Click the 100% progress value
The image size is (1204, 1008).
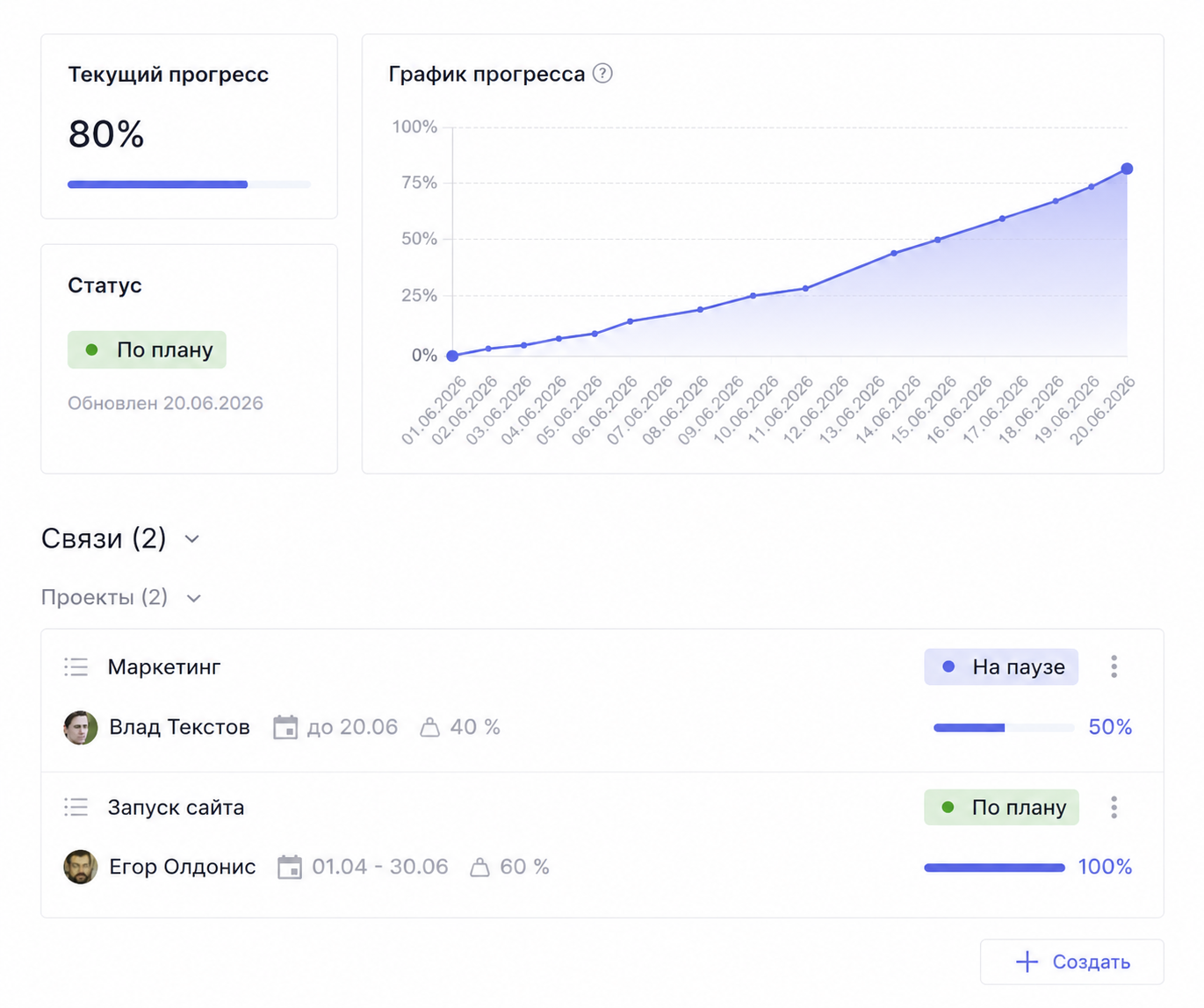point(1105,867)
